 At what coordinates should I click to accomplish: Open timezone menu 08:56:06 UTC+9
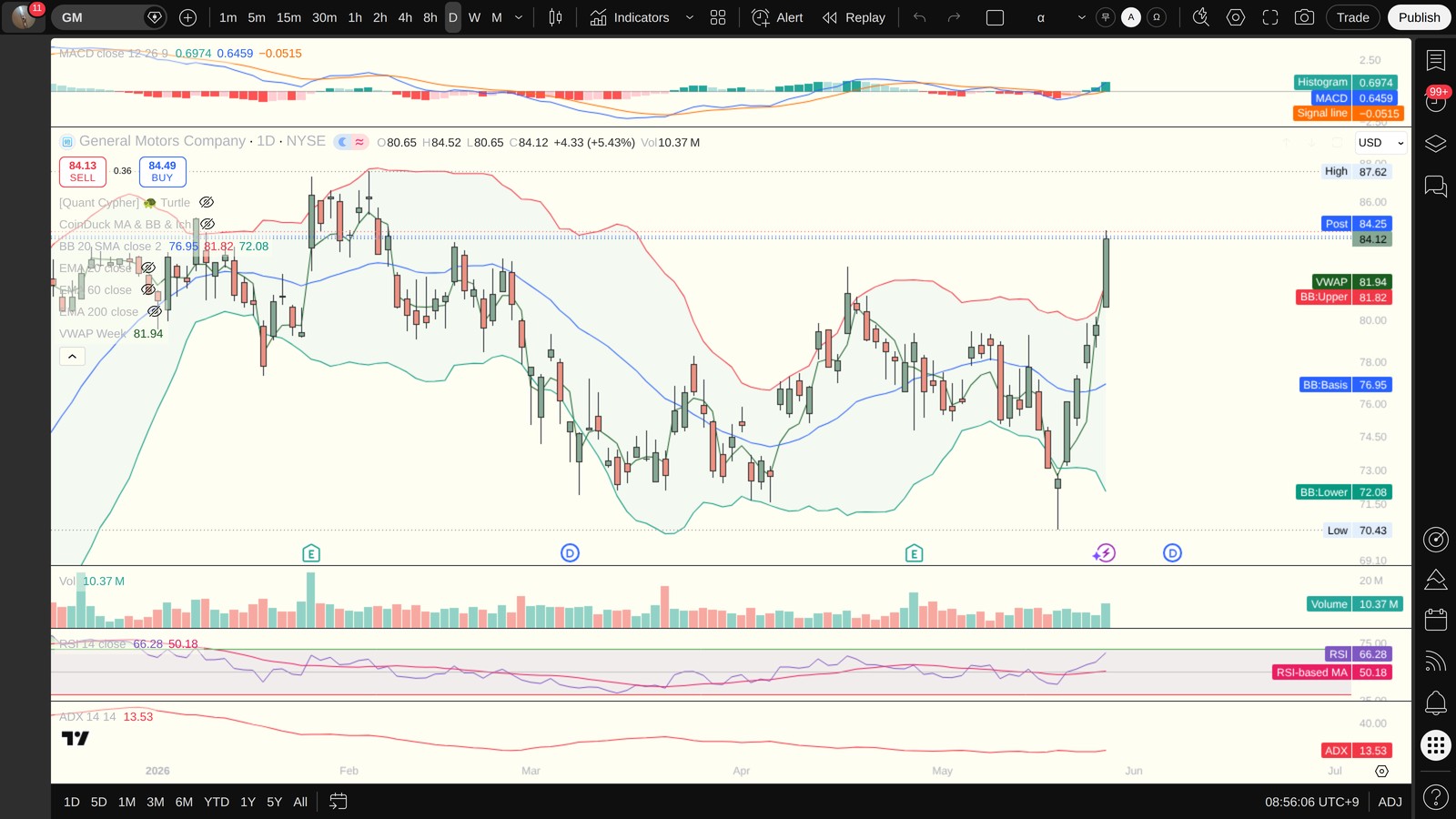1311,802
